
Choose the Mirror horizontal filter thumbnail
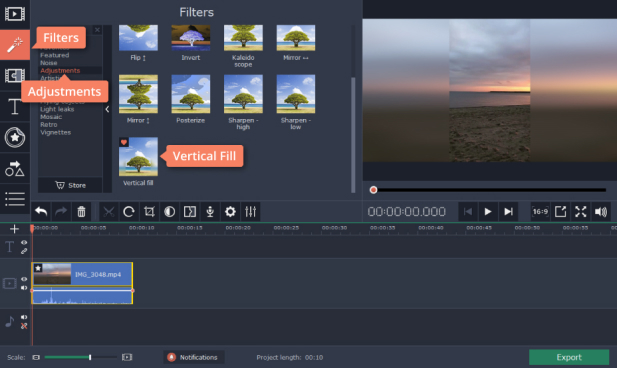pyautogui.click(x=296, y=38)
